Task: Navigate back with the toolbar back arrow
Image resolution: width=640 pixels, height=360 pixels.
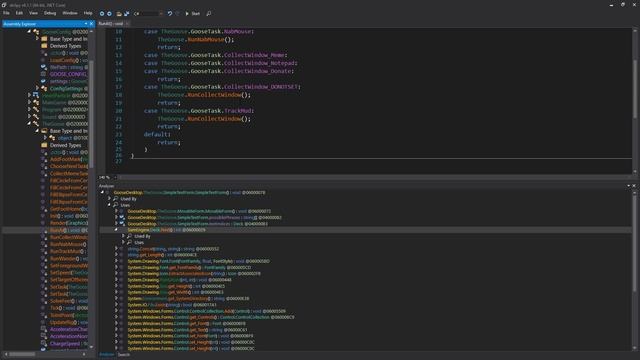Action: 102,13
